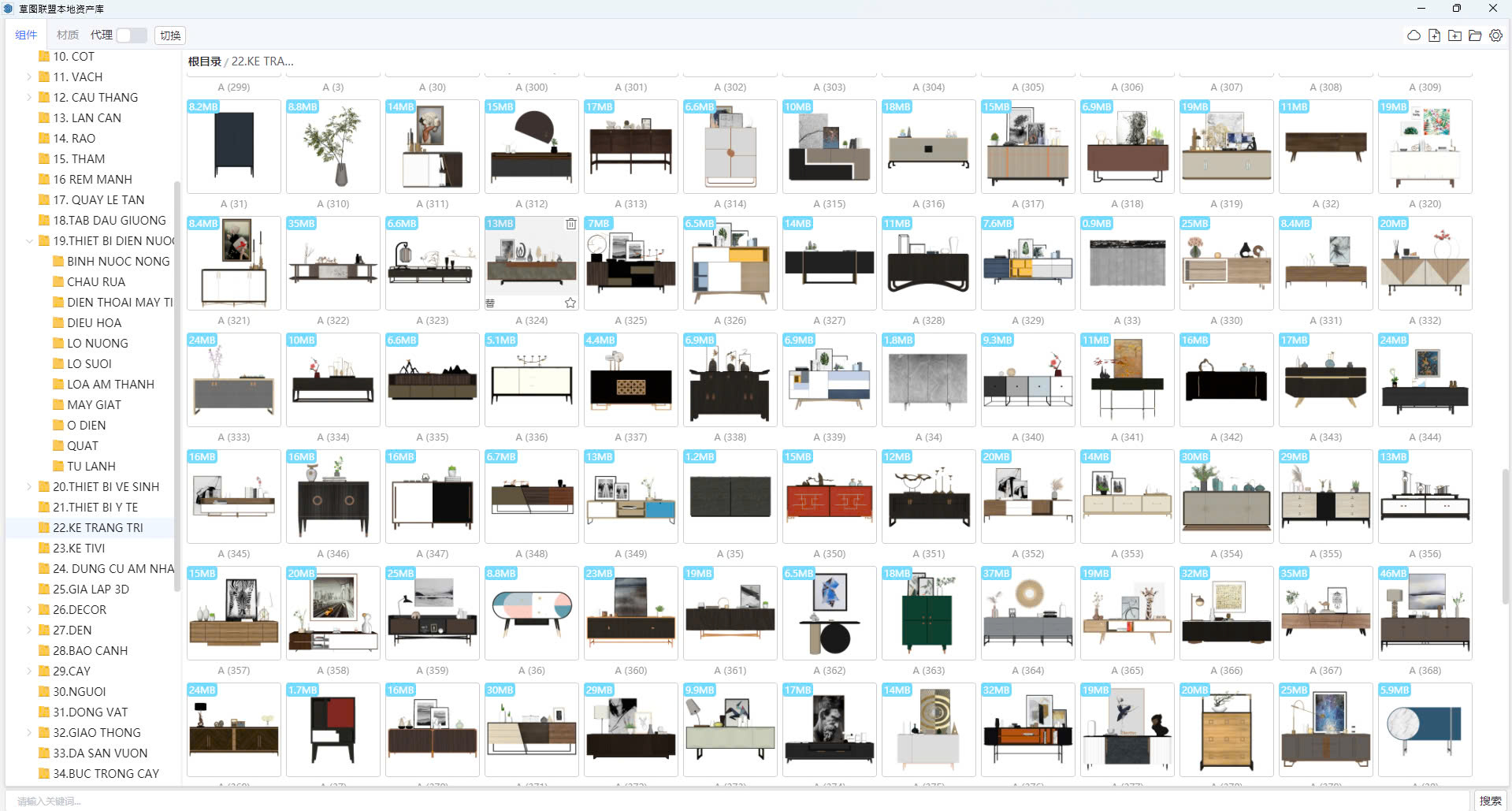The width and height of the screenshot is (1512, 811).
Task: Switch to the 组件 components tab
Action: (x=26, y=35)
